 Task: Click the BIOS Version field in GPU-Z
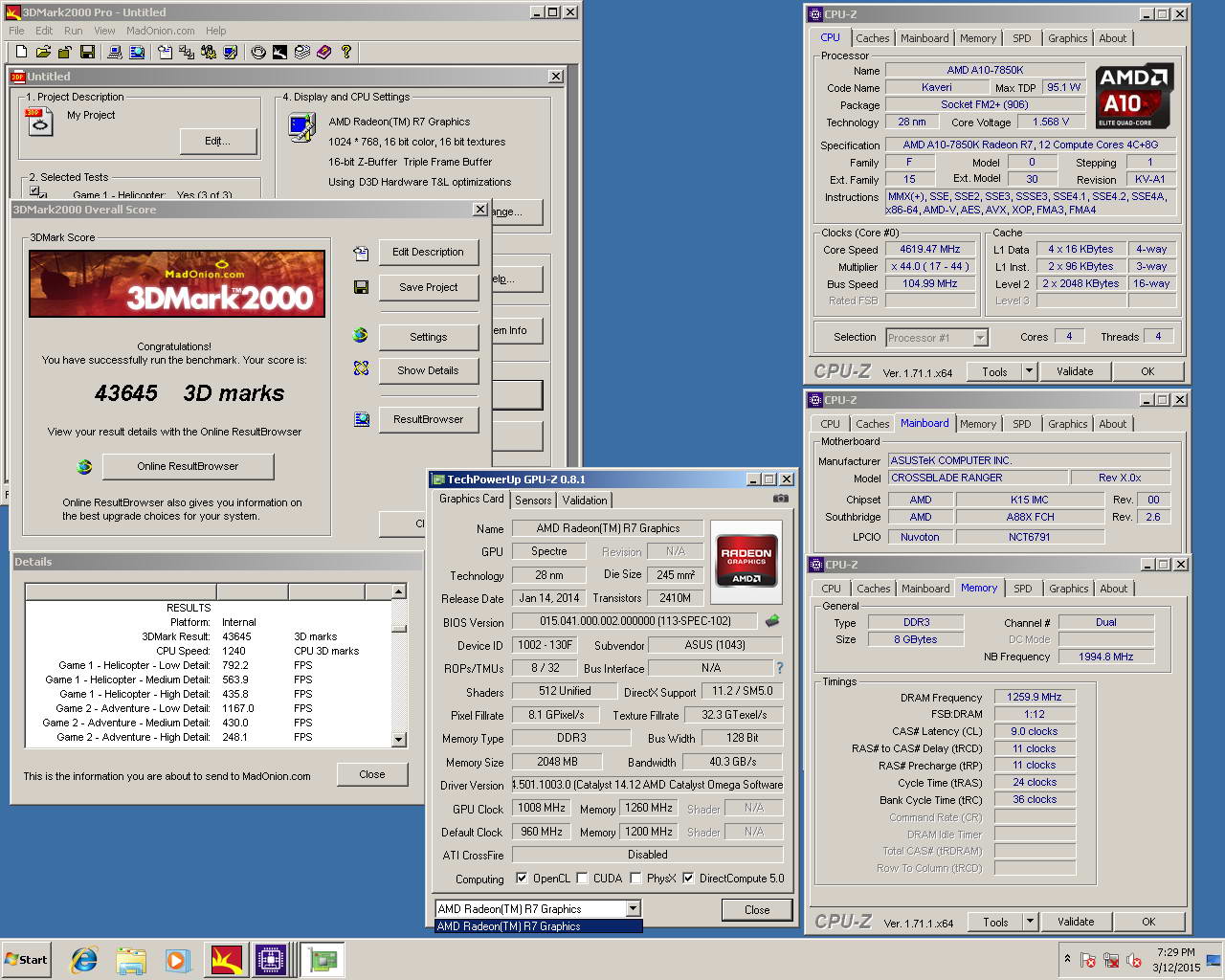pyautogui.click(x=635, y=621)
